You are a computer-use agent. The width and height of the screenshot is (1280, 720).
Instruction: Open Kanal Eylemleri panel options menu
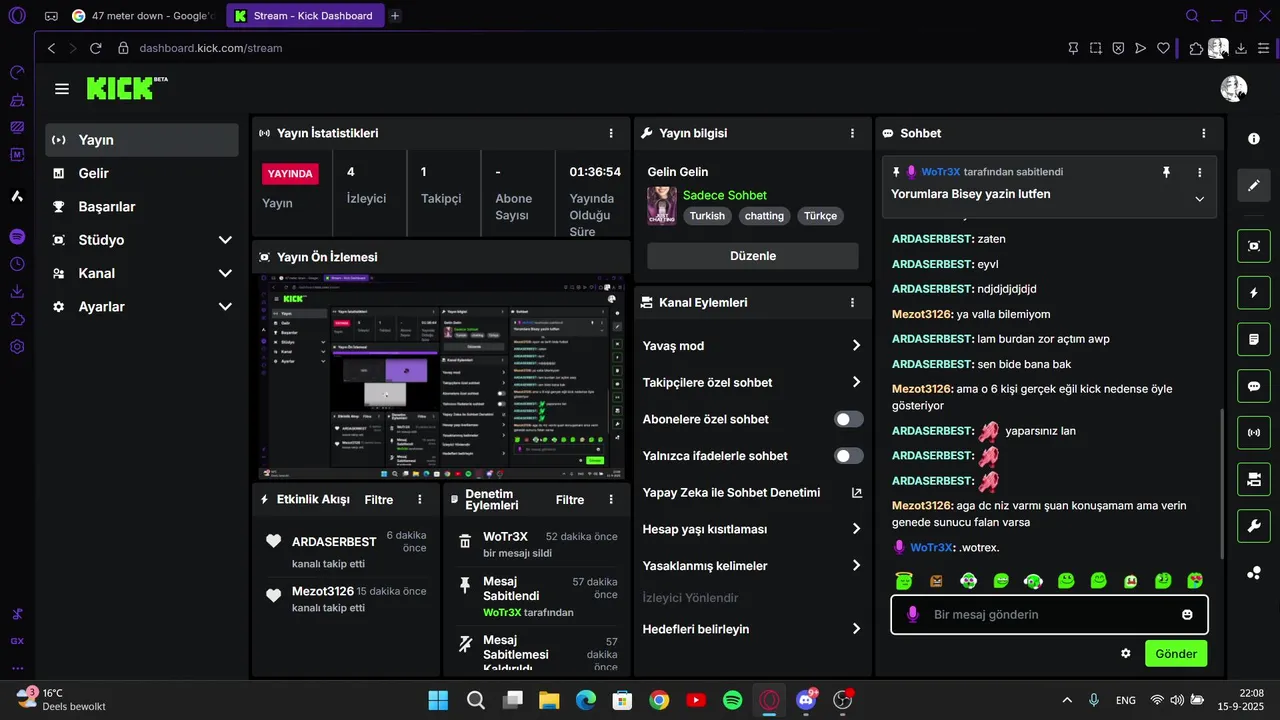tap(852, 302)
